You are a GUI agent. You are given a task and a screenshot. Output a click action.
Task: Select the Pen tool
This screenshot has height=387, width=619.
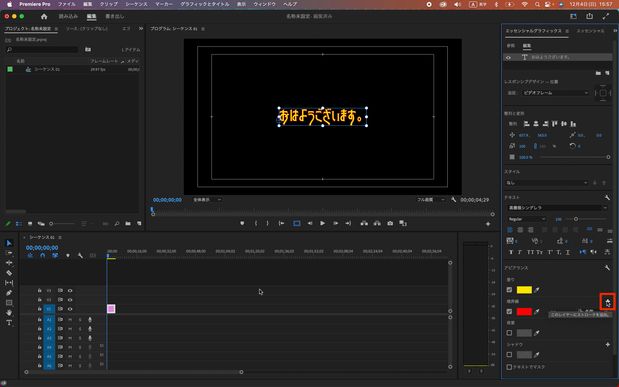(9, 293)
